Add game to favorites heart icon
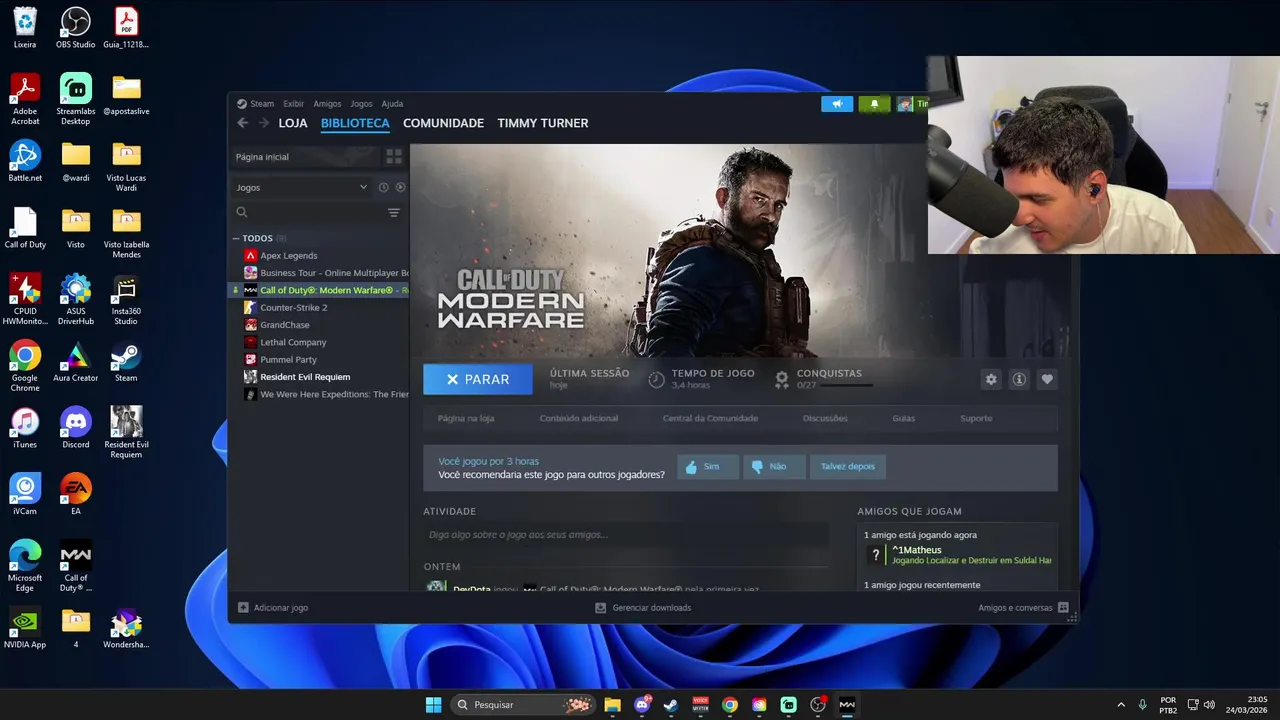 pyautogui.click(x=1047, y=379)
